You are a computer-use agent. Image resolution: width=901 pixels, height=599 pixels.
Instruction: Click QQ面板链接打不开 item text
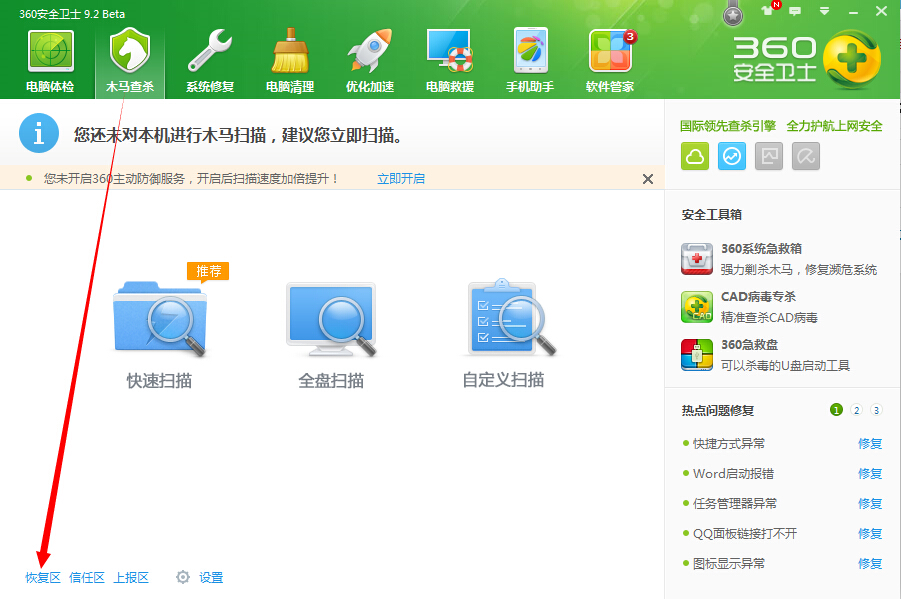745,533
